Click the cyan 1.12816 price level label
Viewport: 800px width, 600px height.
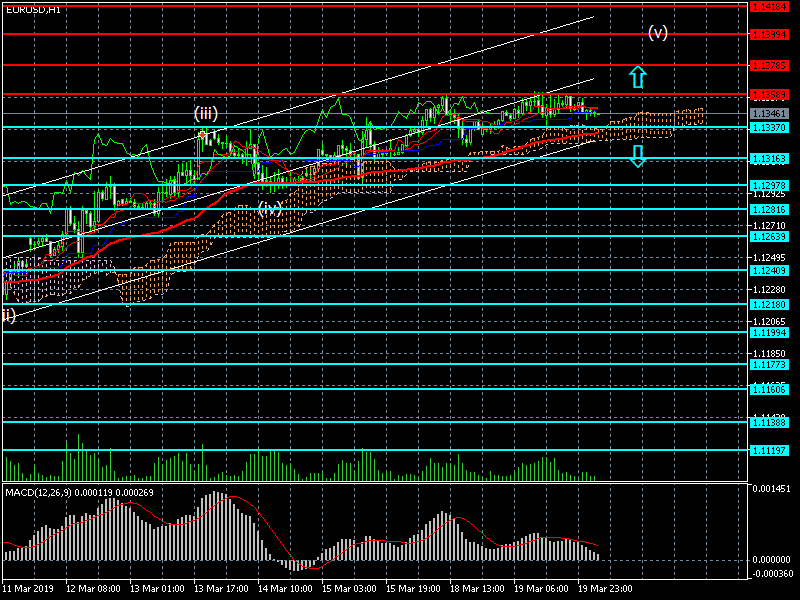[x=769, y=210]
